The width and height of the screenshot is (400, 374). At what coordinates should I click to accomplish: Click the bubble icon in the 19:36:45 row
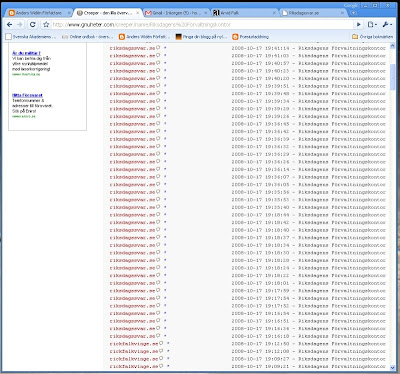pos(158,123)
